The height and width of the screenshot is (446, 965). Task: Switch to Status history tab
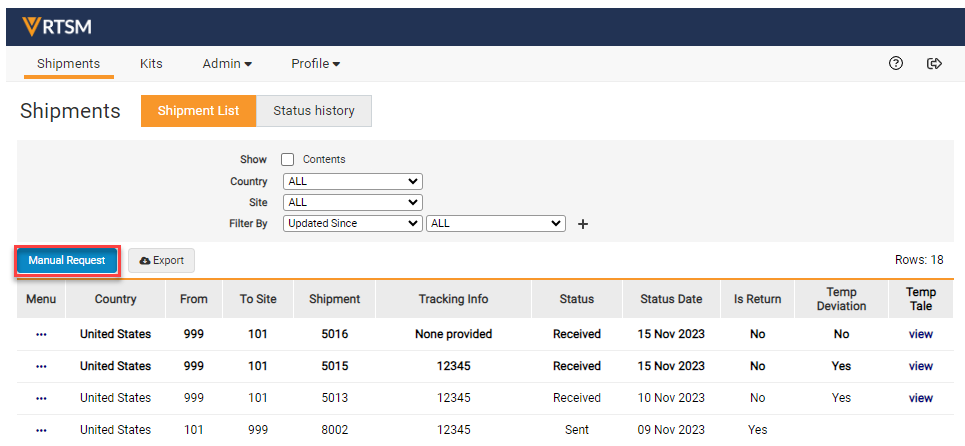pyautogui.click(x=314, y=111)
